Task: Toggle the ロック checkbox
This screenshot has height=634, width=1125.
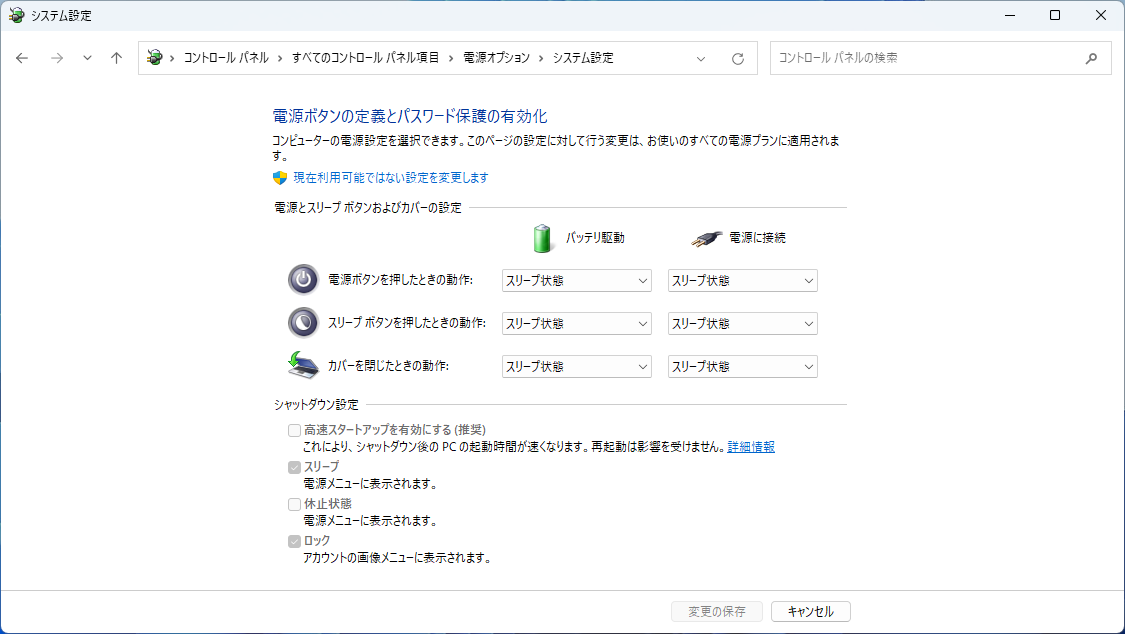Action: (x=294, y=541)
